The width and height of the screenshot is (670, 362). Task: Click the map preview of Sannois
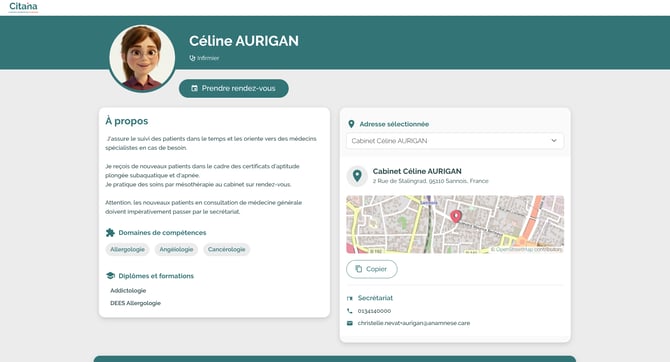pos(455,224)
